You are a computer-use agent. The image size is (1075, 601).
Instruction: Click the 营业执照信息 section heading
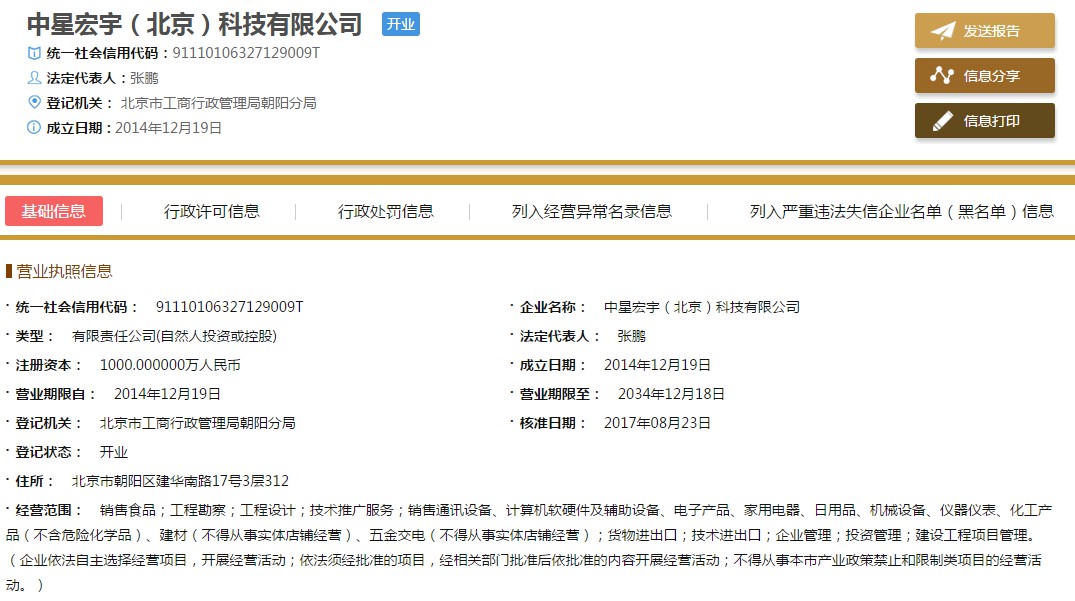coord(65,271)
